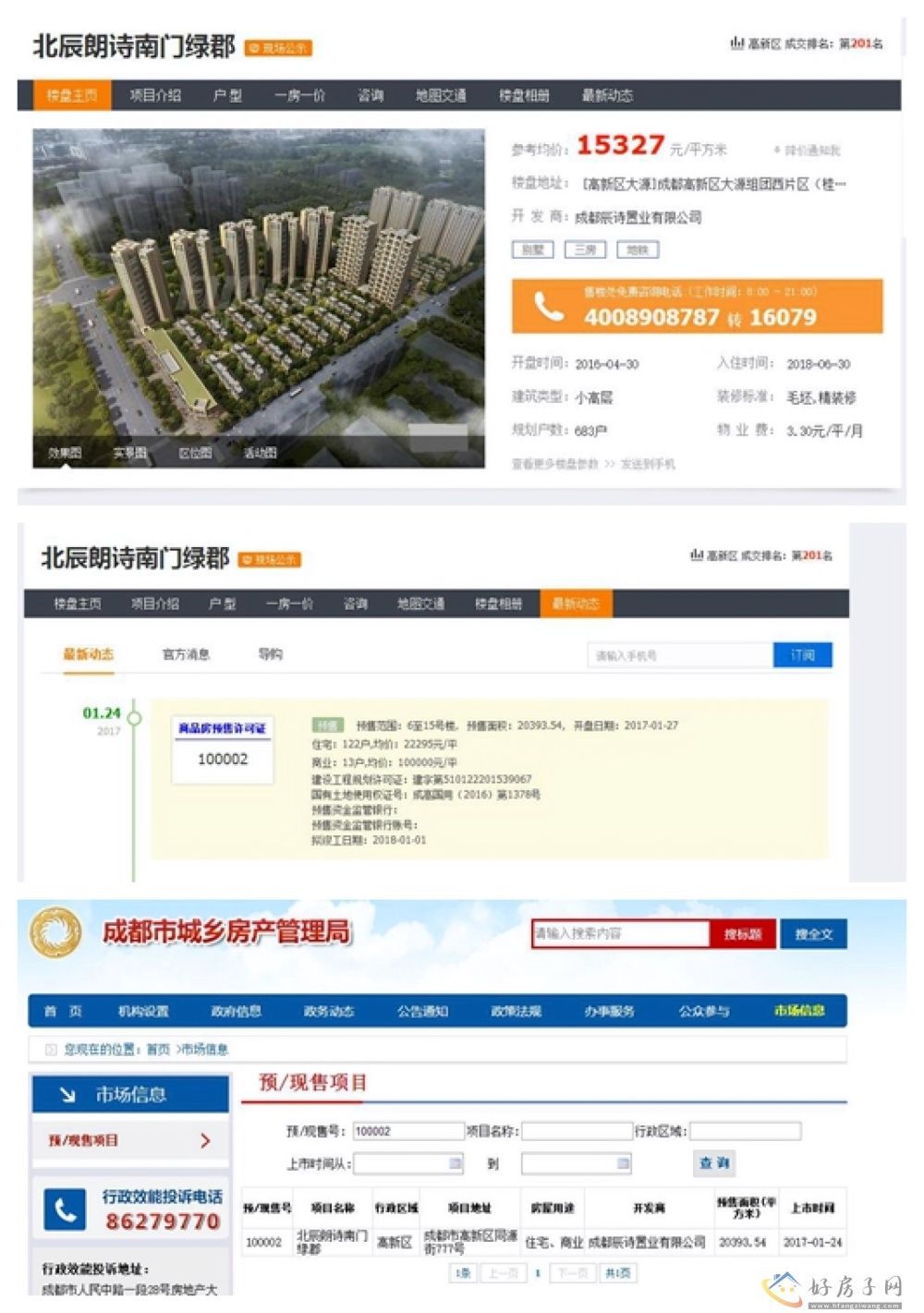Click the arrow icon in 市场信息 sidebar header
Image resolution: width=924 pixels, height=1313 pixels.
tap(67, 1095)
